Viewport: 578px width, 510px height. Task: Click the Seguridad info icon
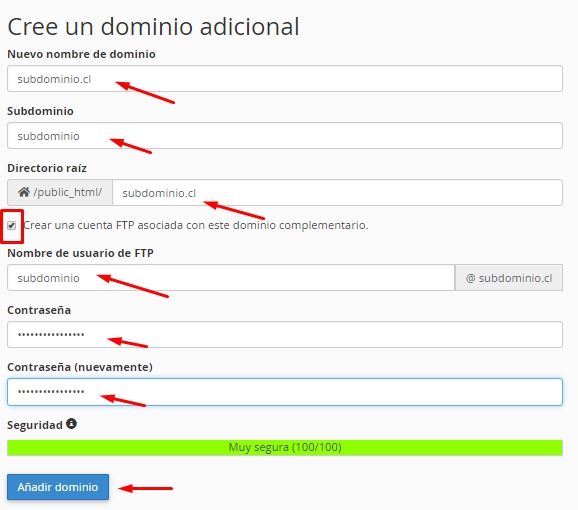72,424
